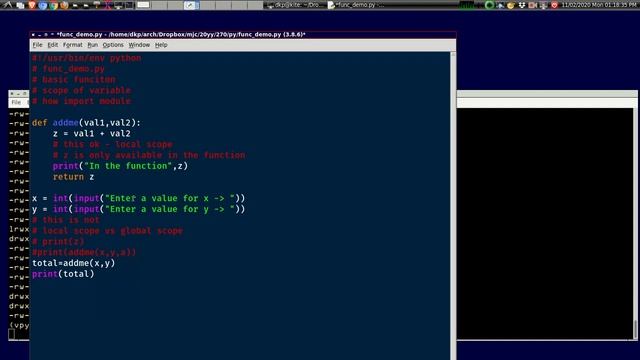Click the red X launcher icon in panel
This screenshot has height=360, width=640.
click(x=107, y=5)
